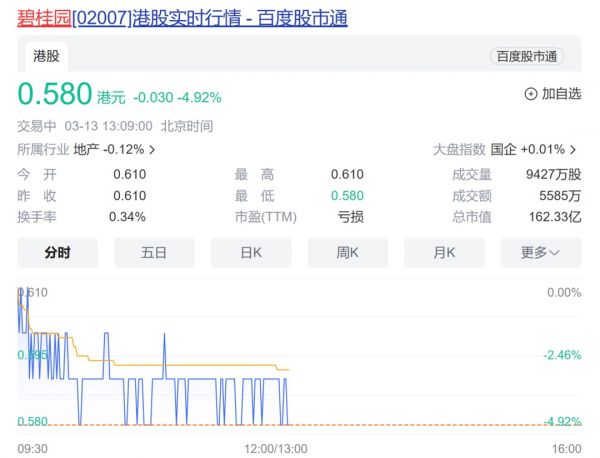Switch to the 日K chart tab
This screenshot has width=600, height=458.
(251, 253)
